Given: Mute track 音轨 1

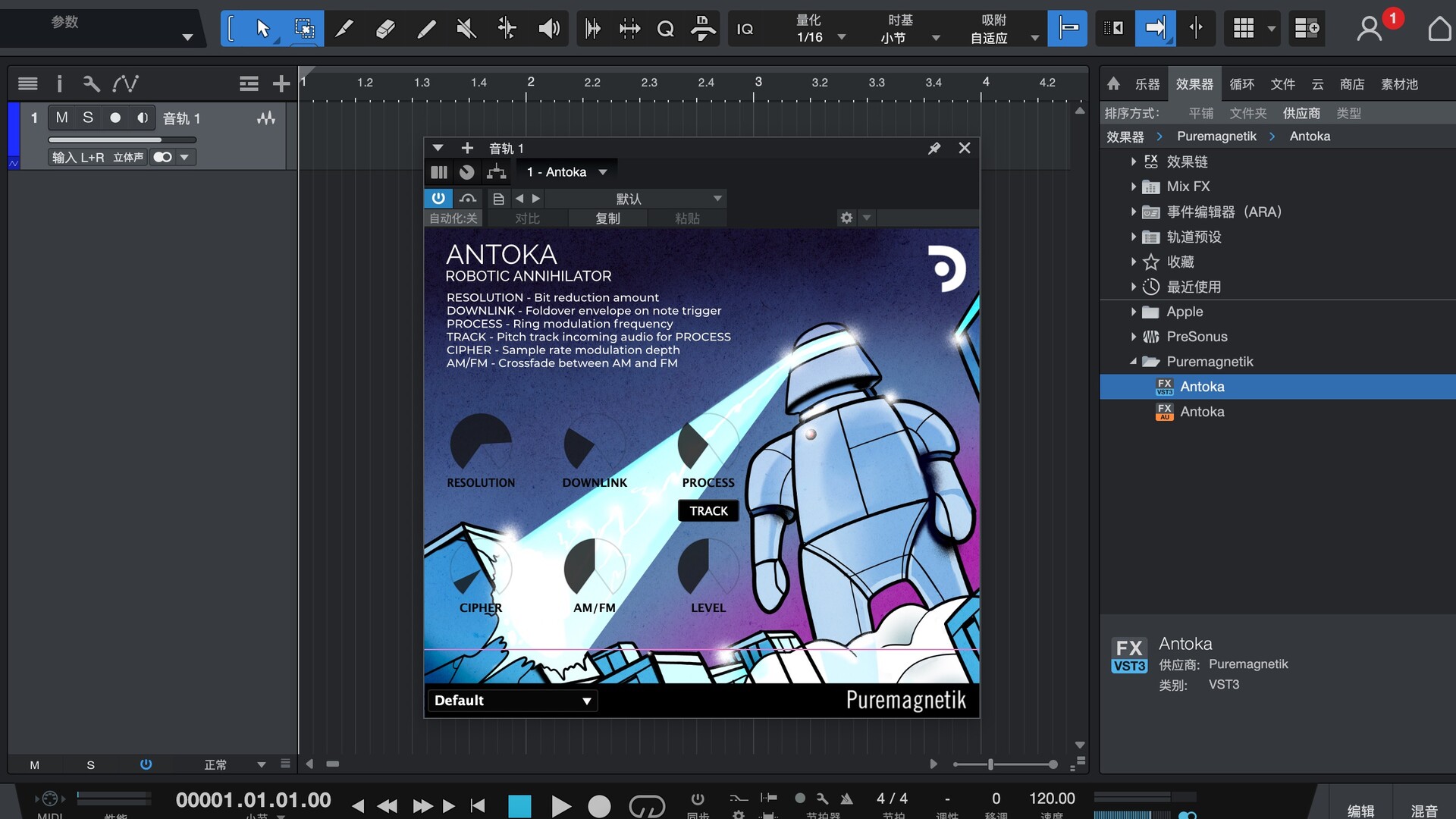Looking at the screenshot, I should pos(62,118).
